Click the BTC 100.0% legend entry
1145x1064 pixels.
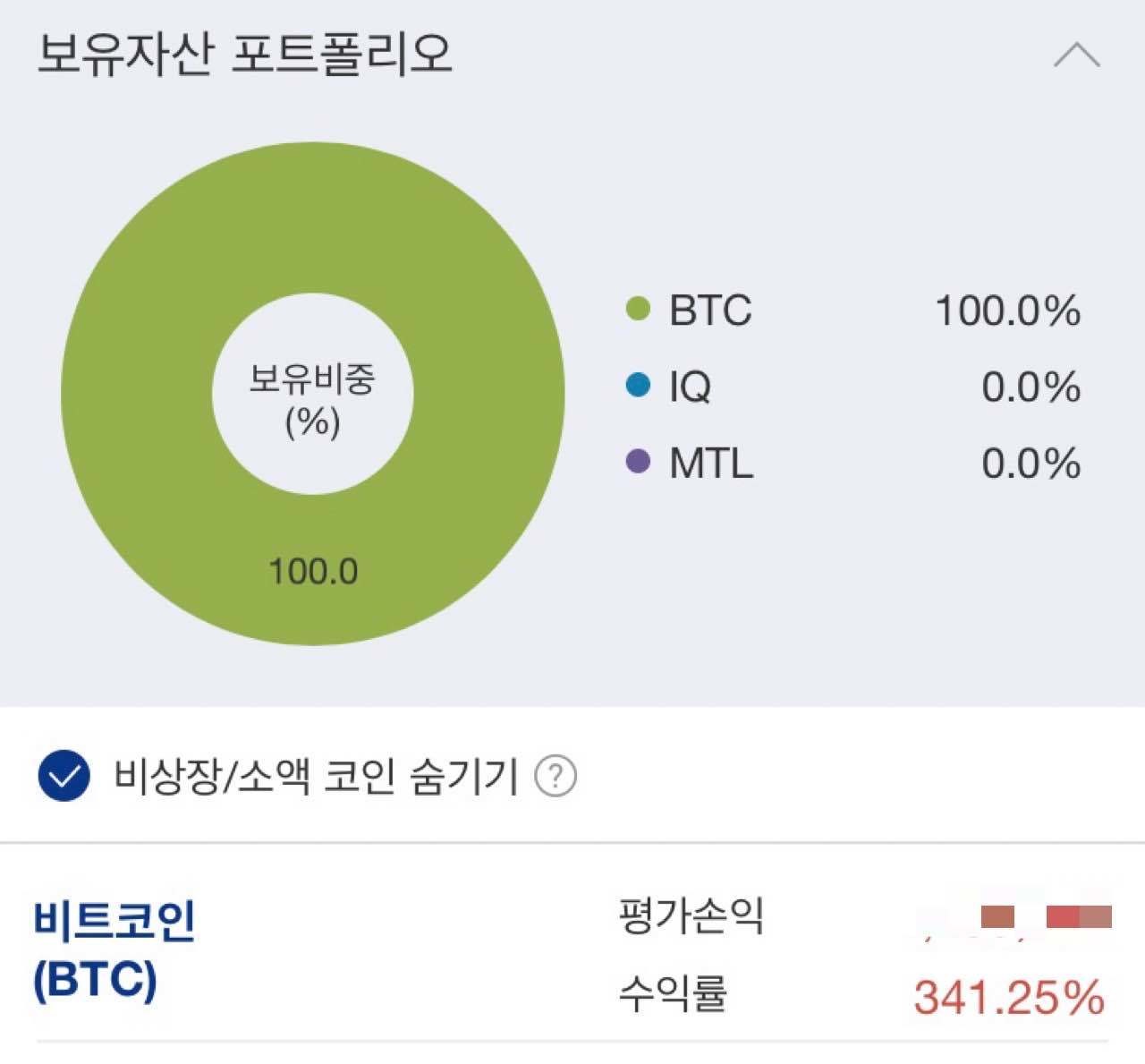pyautogui.click(x=850, y=311)
